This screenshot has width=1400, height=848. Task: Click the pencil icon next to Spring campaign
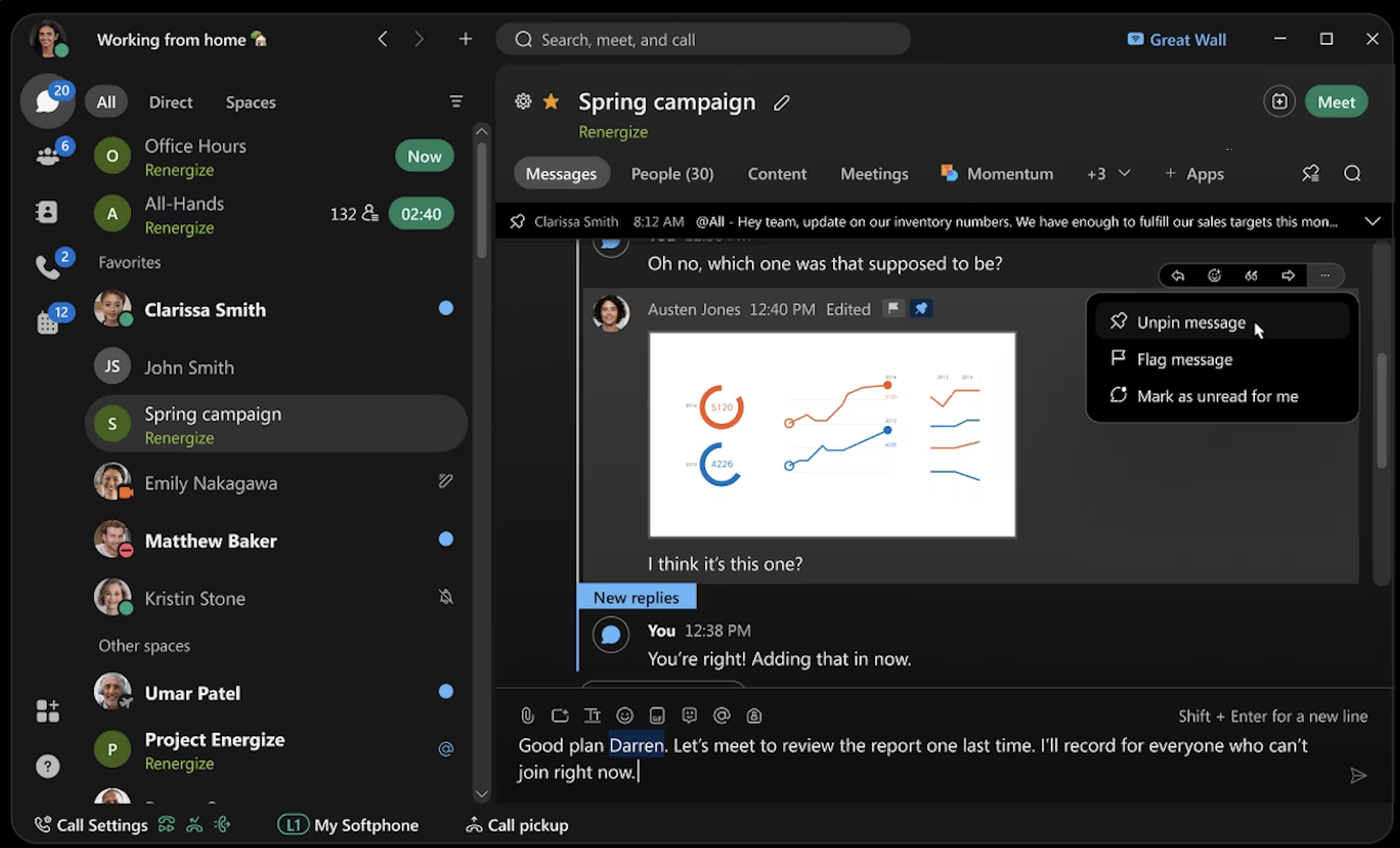click(x=781, y=103)
